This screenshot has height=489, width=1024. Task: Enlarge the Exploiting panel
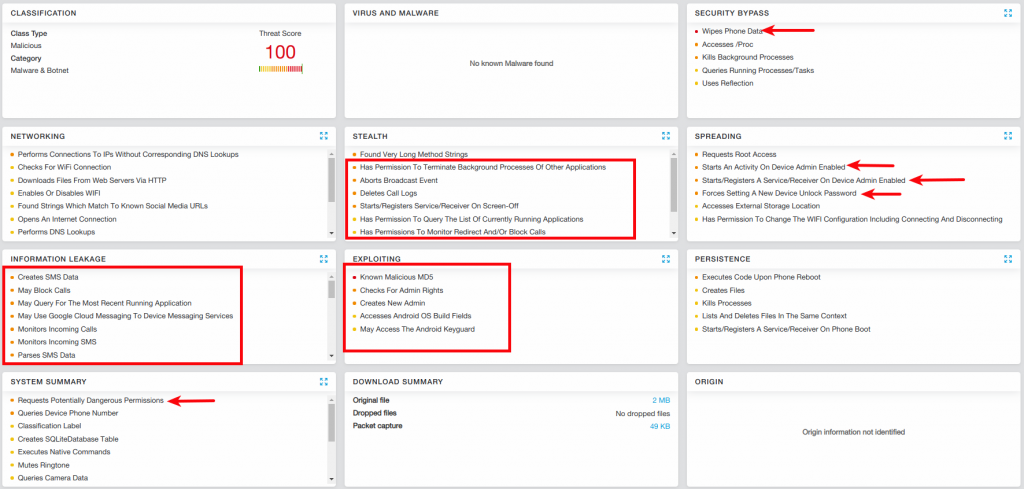665,258
